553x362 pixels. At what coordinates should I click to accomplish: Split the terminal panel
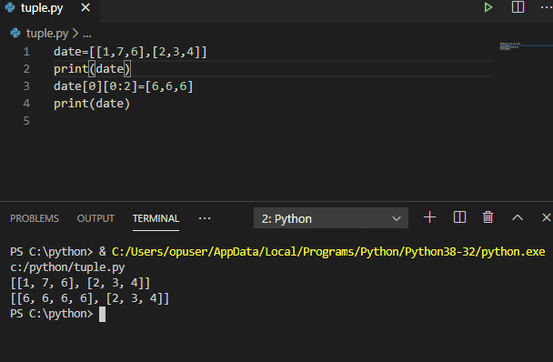pyautogui.click(x=460, y=217)
